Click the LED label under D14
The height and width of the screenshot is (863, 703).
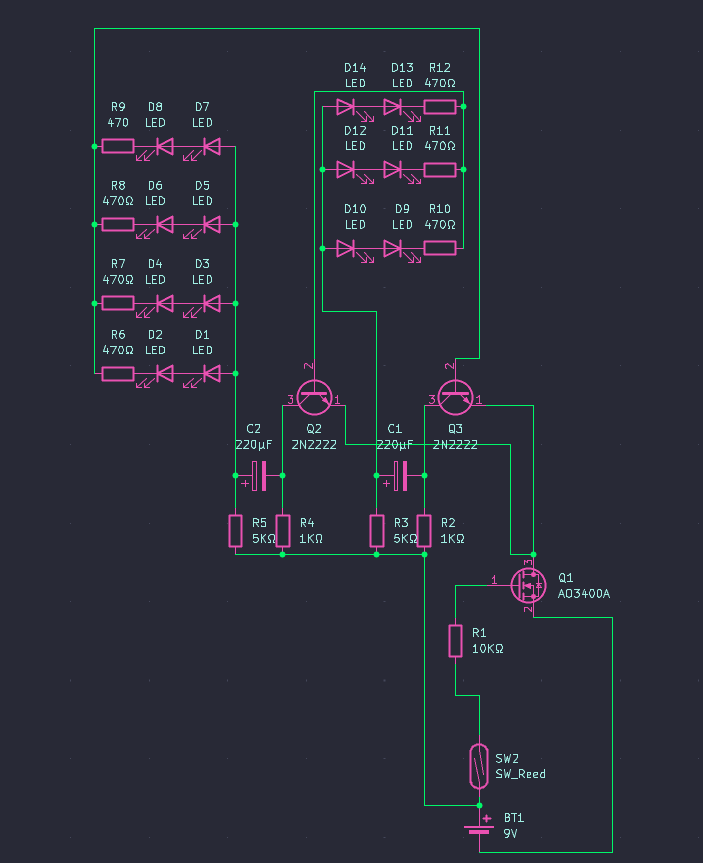pyautogui.click(x=355, y=83)
